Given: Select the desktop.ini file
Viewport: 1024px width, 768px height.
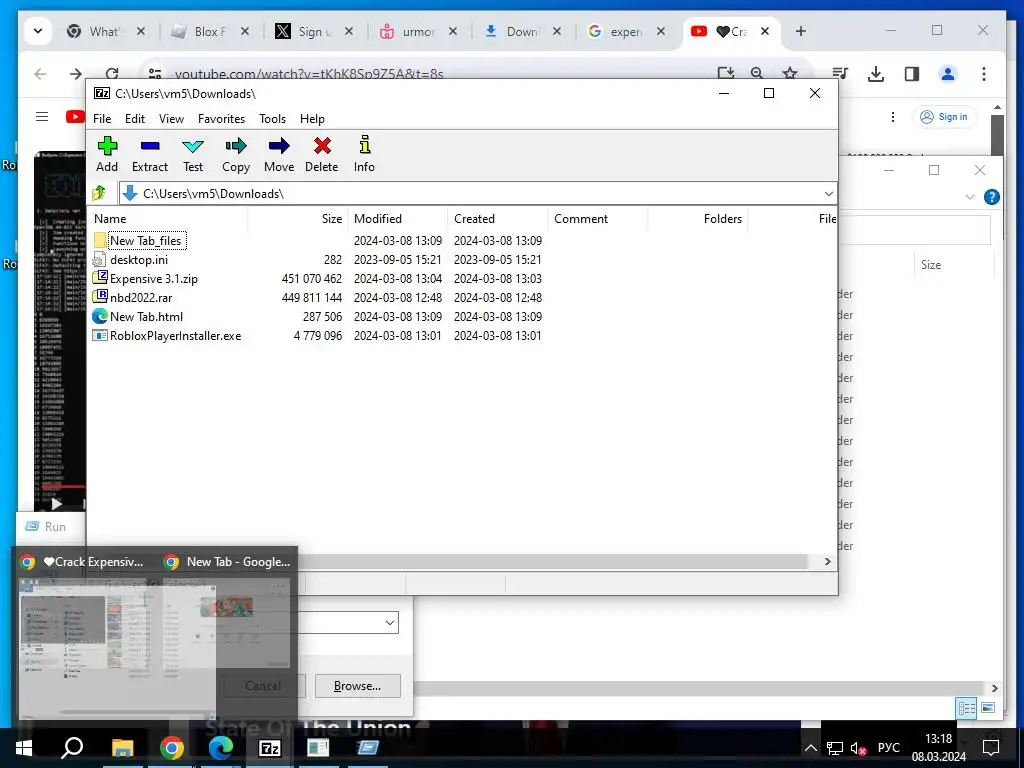Looking at the screenshot, I should 138,260.
